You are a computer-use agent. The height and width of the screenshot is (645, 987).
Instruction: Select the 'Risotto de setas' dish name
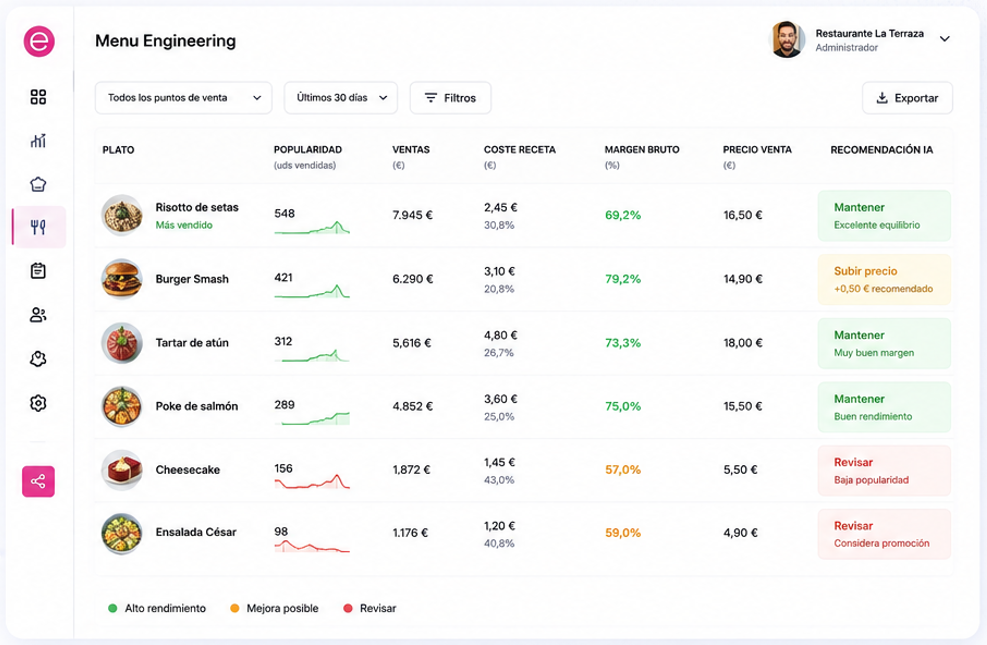click(197, 207)
